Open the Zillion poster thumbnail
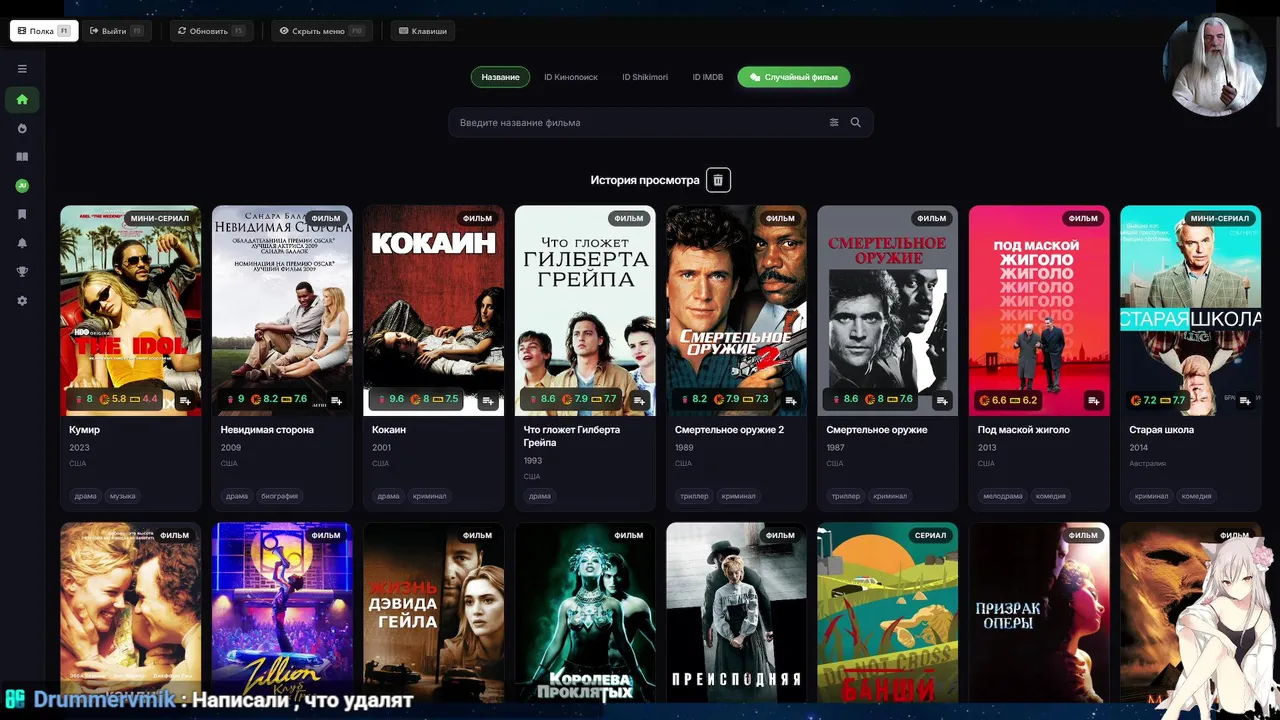The image size is (1280, 720). [282, 612]
